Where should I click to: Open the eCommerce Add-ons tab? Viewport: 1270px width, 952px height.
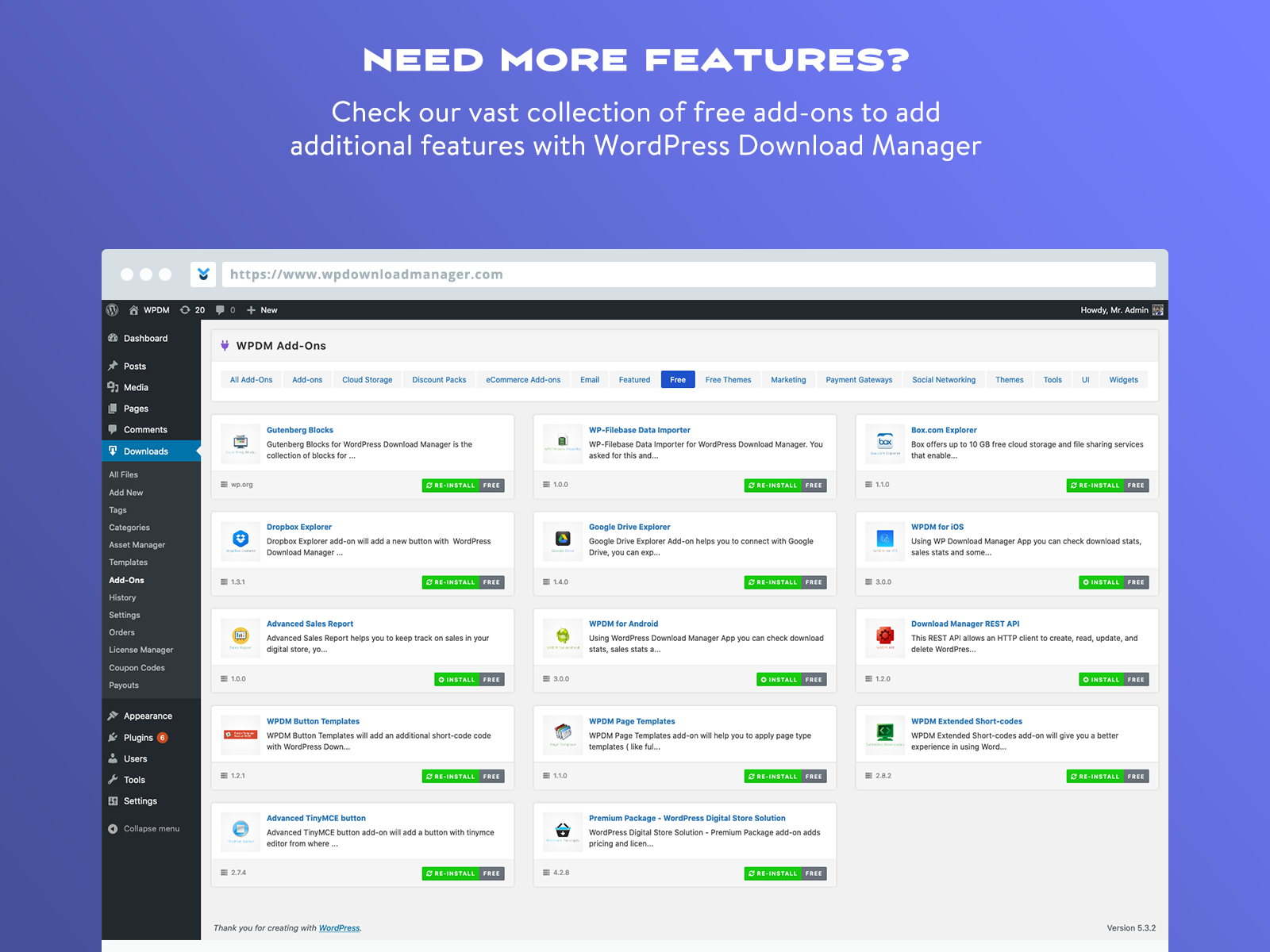point(523,380)
